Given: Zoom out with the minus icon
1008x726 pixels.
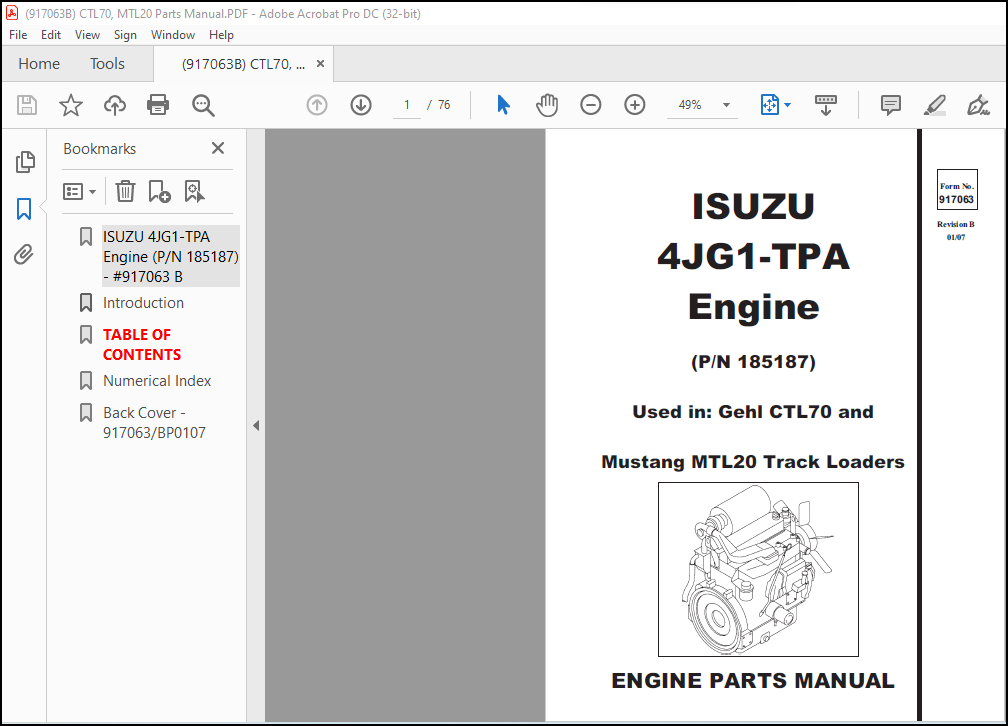Looking at the screenshot, I should (590, 105).
